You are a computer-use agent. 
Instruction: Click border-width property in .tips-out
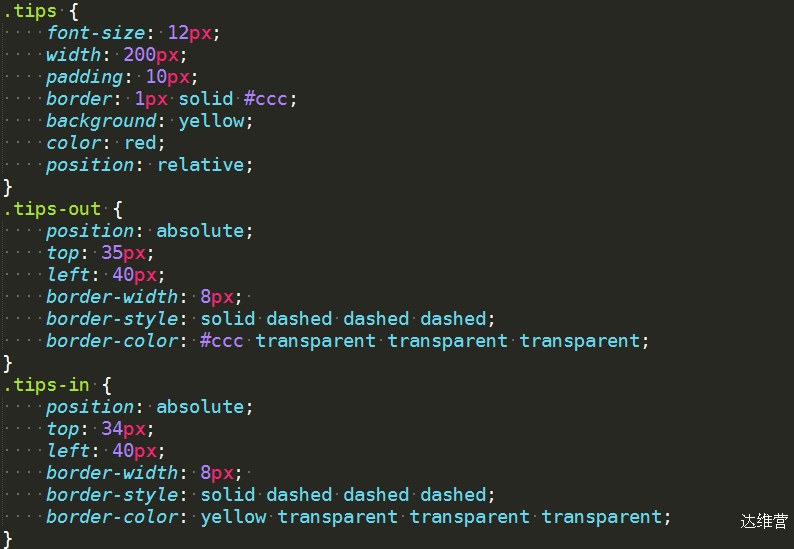click(112, 296)
